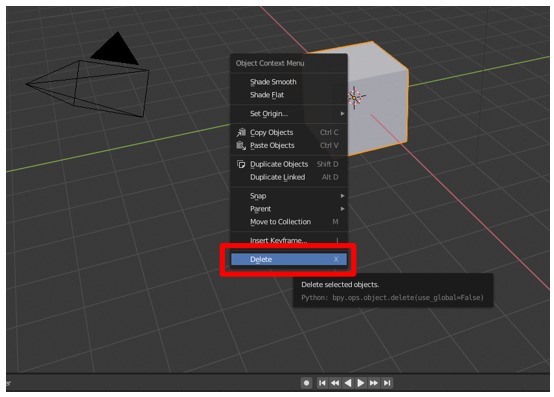Toggle the auto keying record button
554x397 pixels.
306,383
